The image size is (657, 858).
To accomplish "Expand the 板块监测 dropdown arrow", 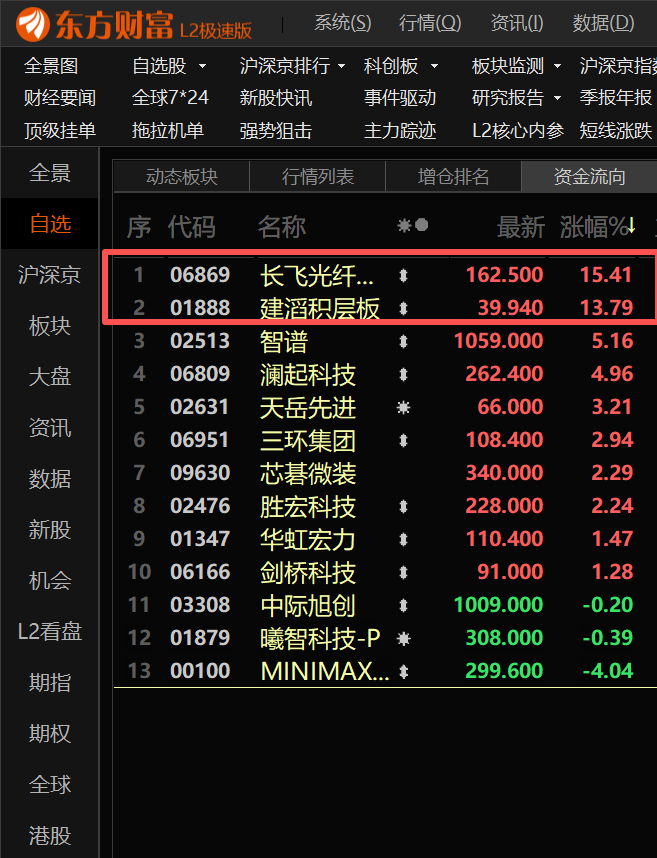I will pyautogui.click(x=557, y=66).
